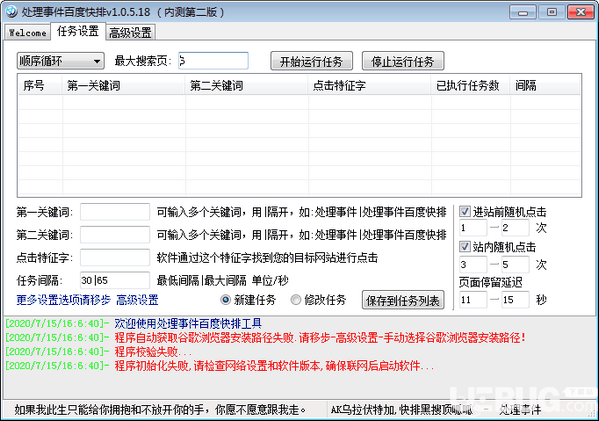Open the 顺序循环 dropdown
The width and height of the screenshot is (599, 421).
61,61
